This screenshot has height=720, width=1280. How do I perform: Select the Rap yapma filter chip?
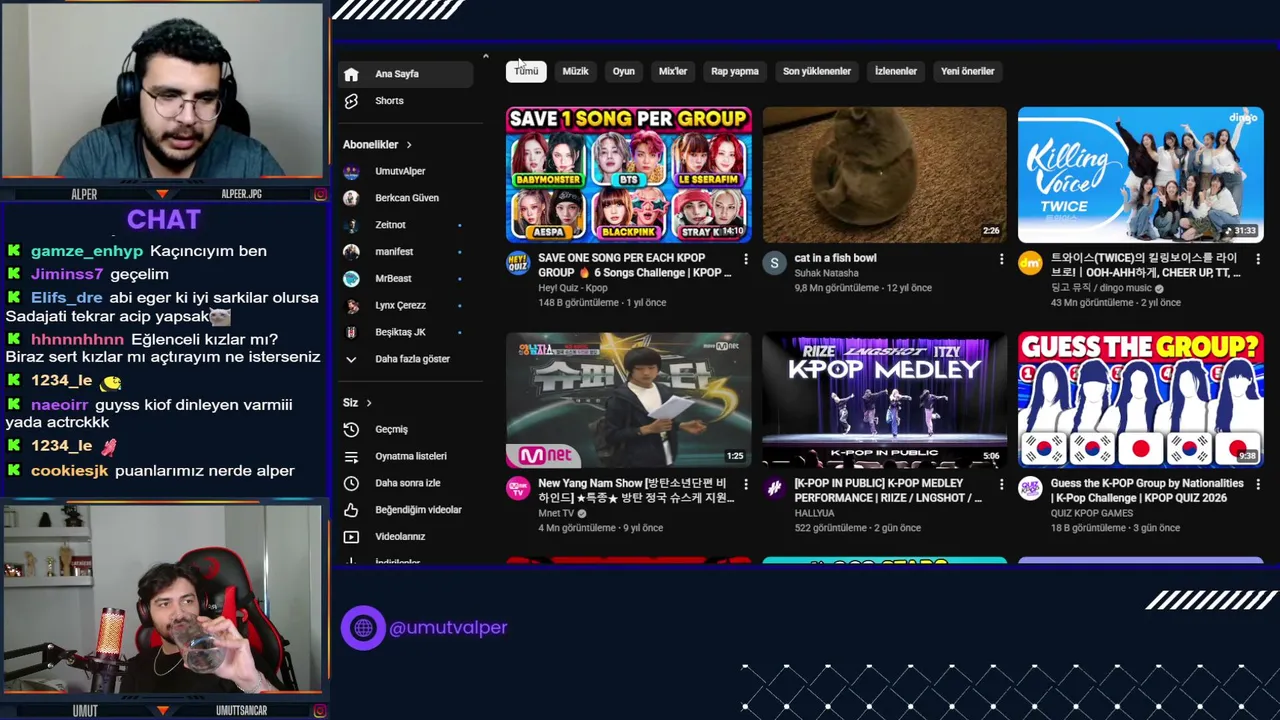click(x=735, y=71)
